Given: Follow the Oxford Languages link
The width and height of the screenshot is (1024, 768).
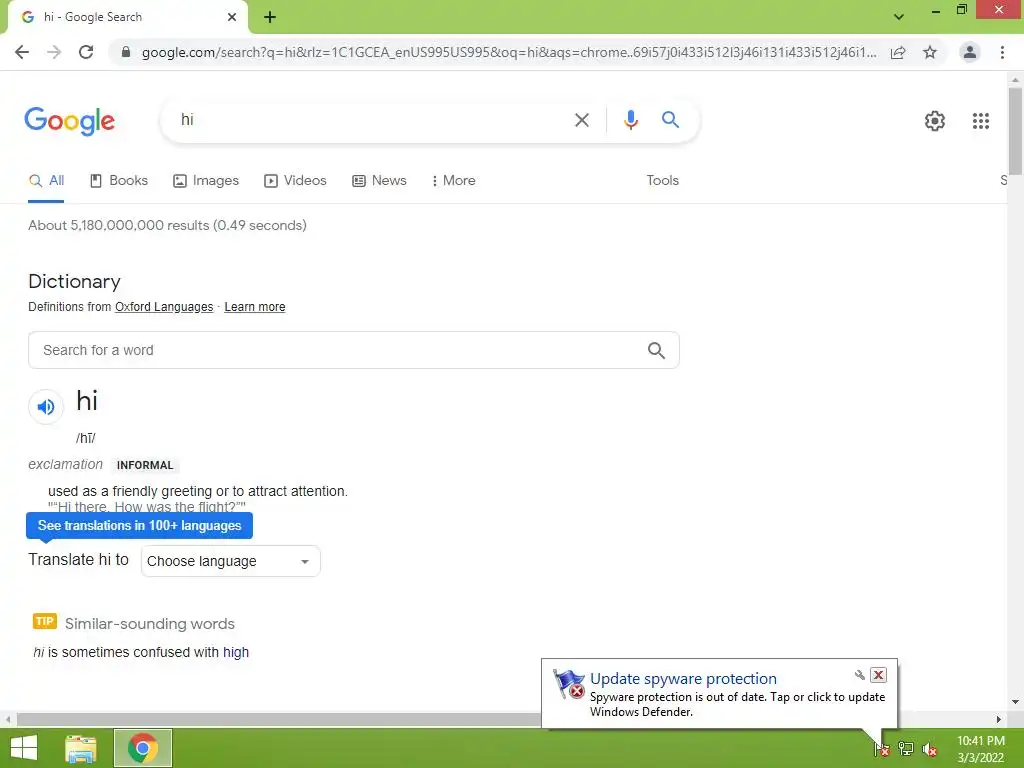Looking at the screenshot, I should (164, 307).
